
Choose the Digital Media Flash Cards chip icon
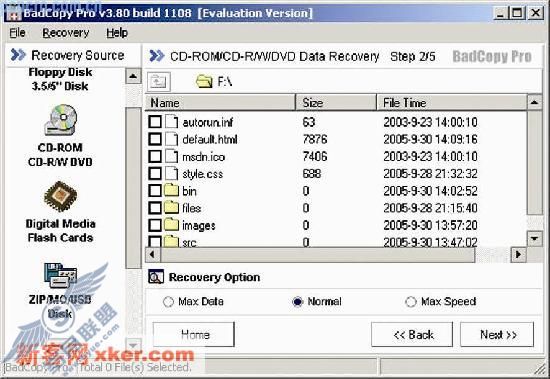click(60, 197)
